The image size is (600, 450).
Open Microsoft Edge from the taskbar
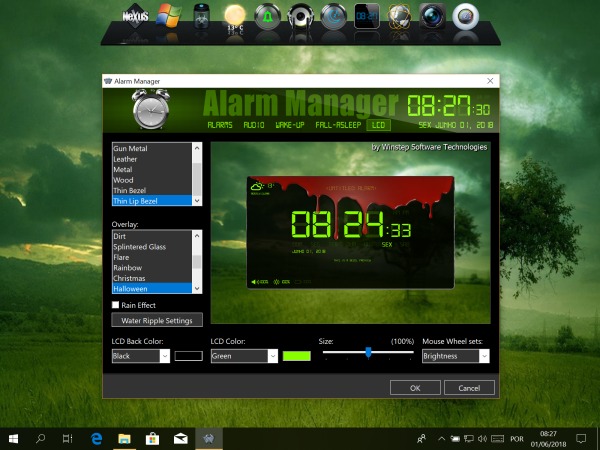pos(97,438)
